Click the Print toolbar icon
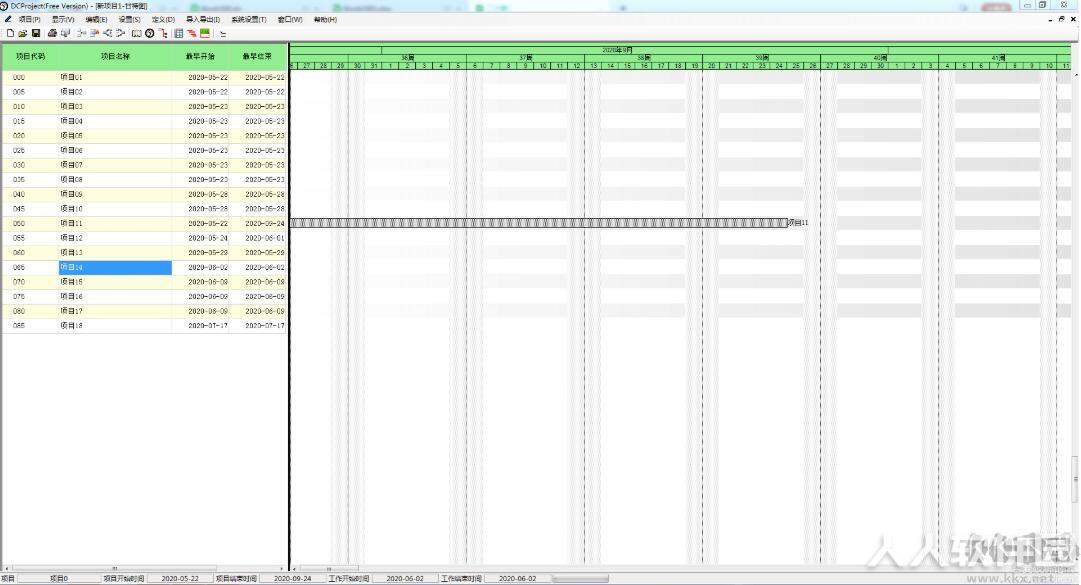The width and height of the screenshot is (1081, 585). [x=52, y=33]
